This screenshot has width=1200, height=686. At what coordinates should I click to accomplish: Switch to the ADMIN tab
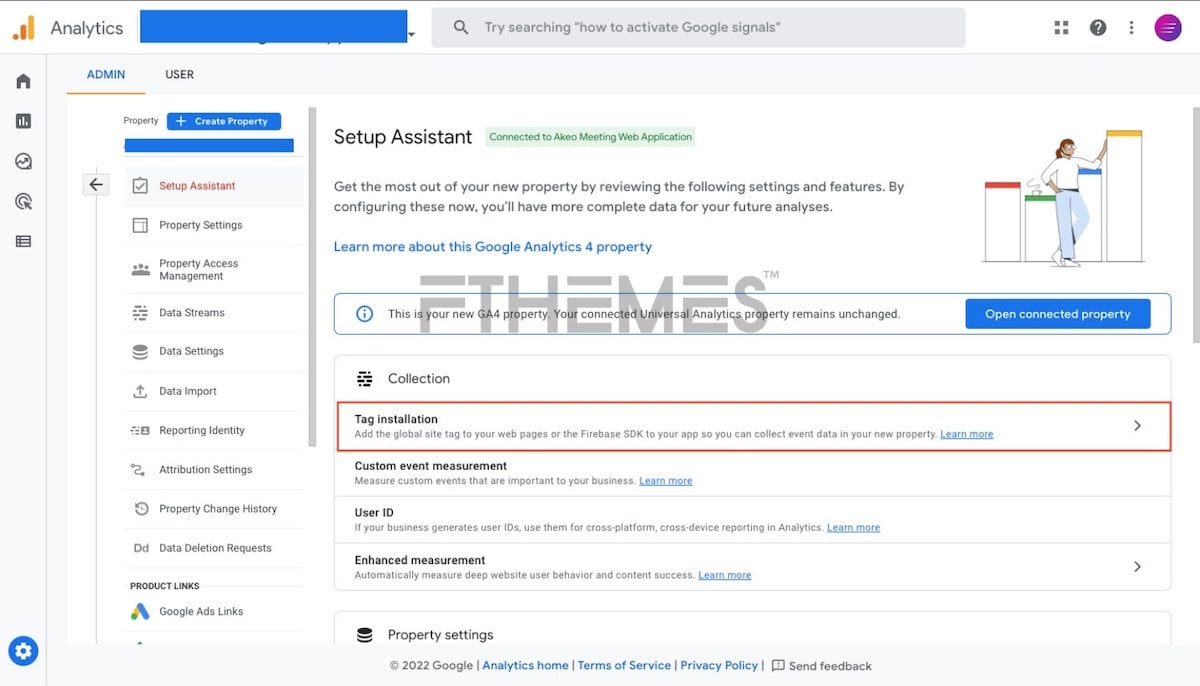tap(106, 74)
